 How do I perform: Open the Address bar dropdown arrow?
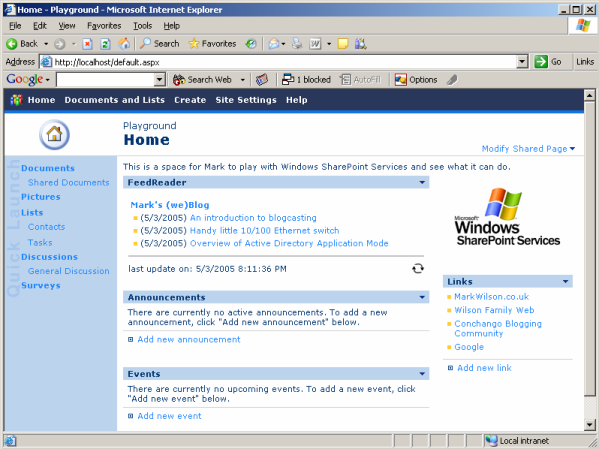522,62
